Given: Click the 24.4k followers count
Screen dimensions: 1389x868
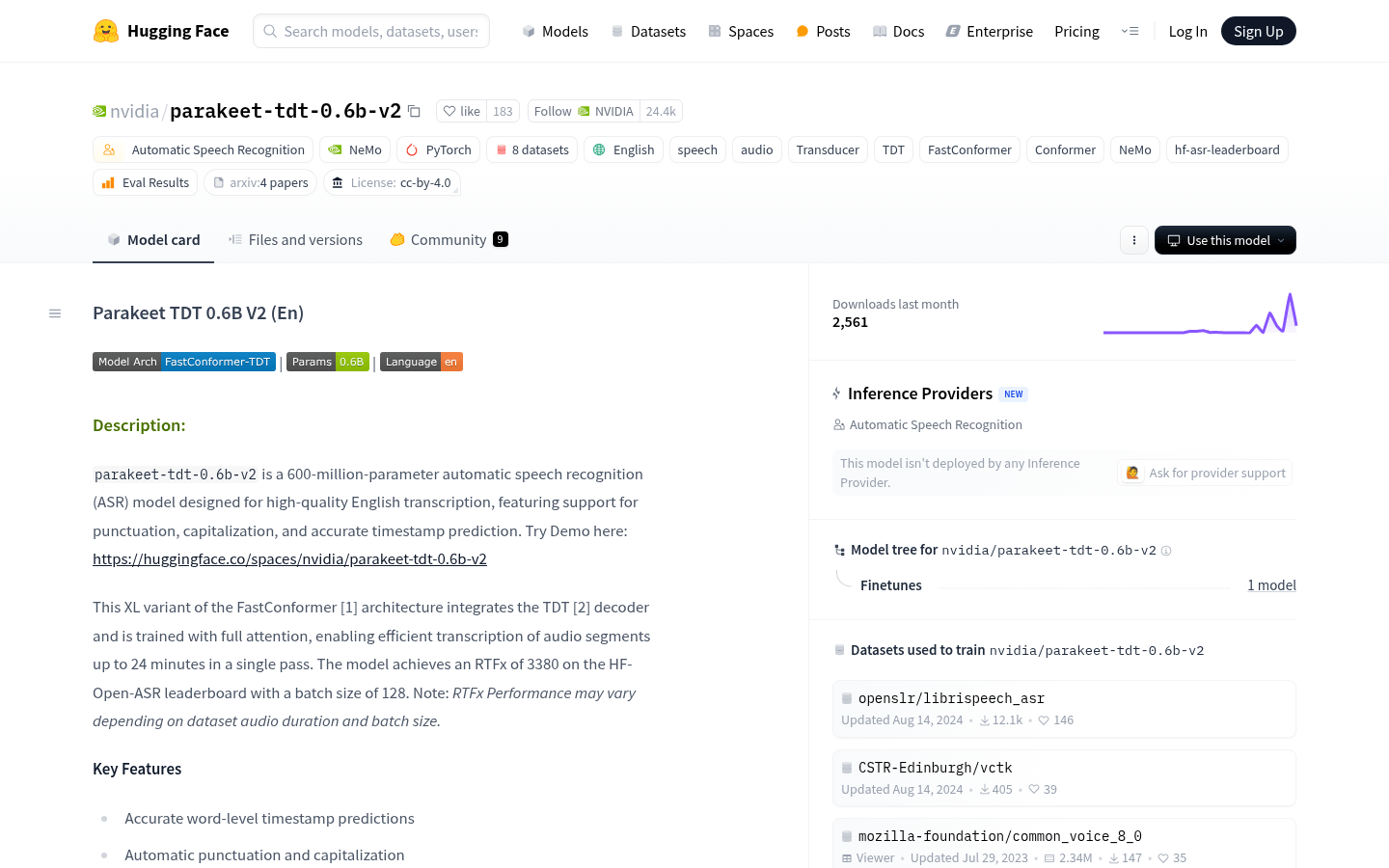Looking at the screenshot, I should click(661, 111).
